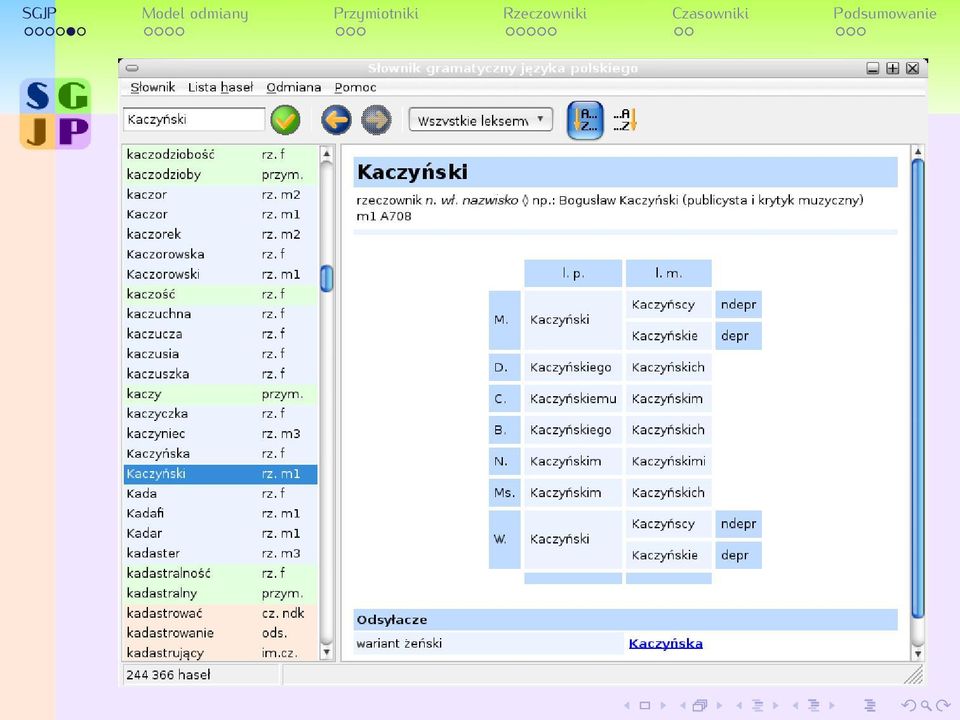Click the Beamer frame navigation icon
This screenshot has height=720, width=960.
[700, 705]
